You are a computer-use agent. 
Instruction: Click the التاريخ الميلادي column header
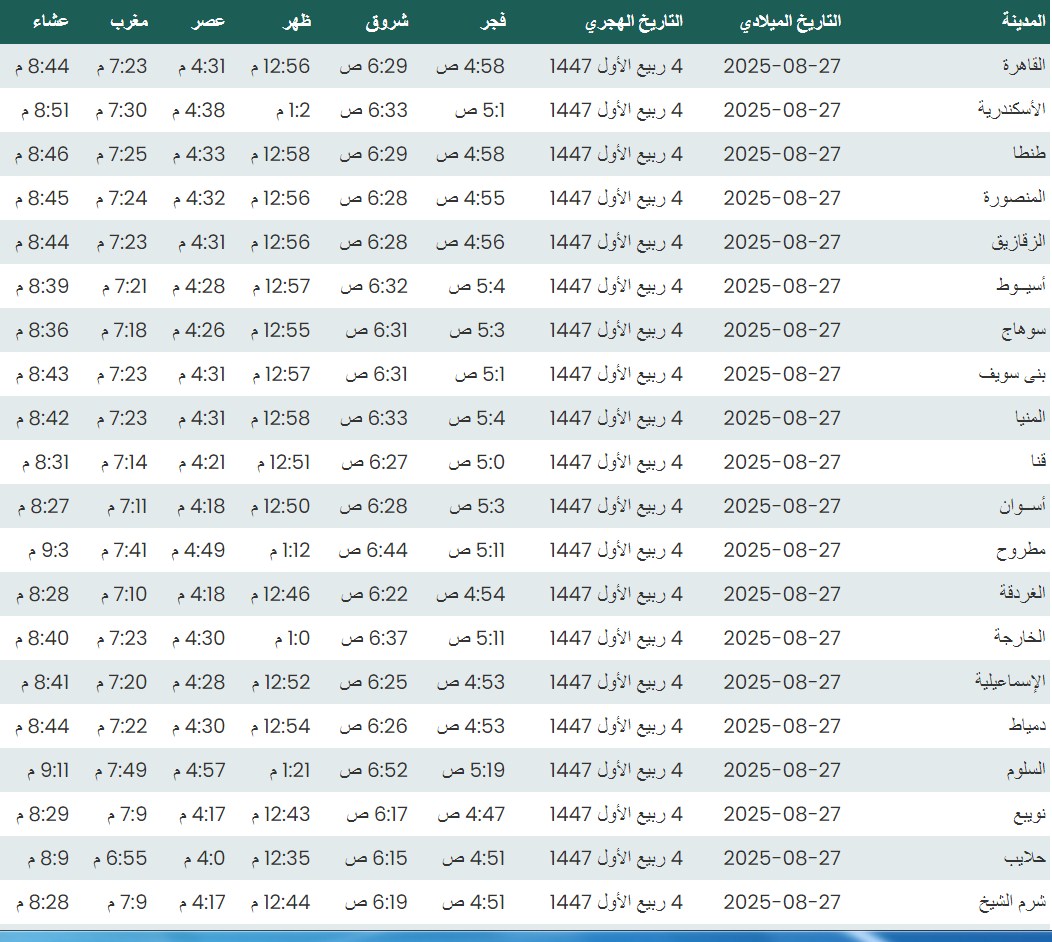click(x=789, y=21)
